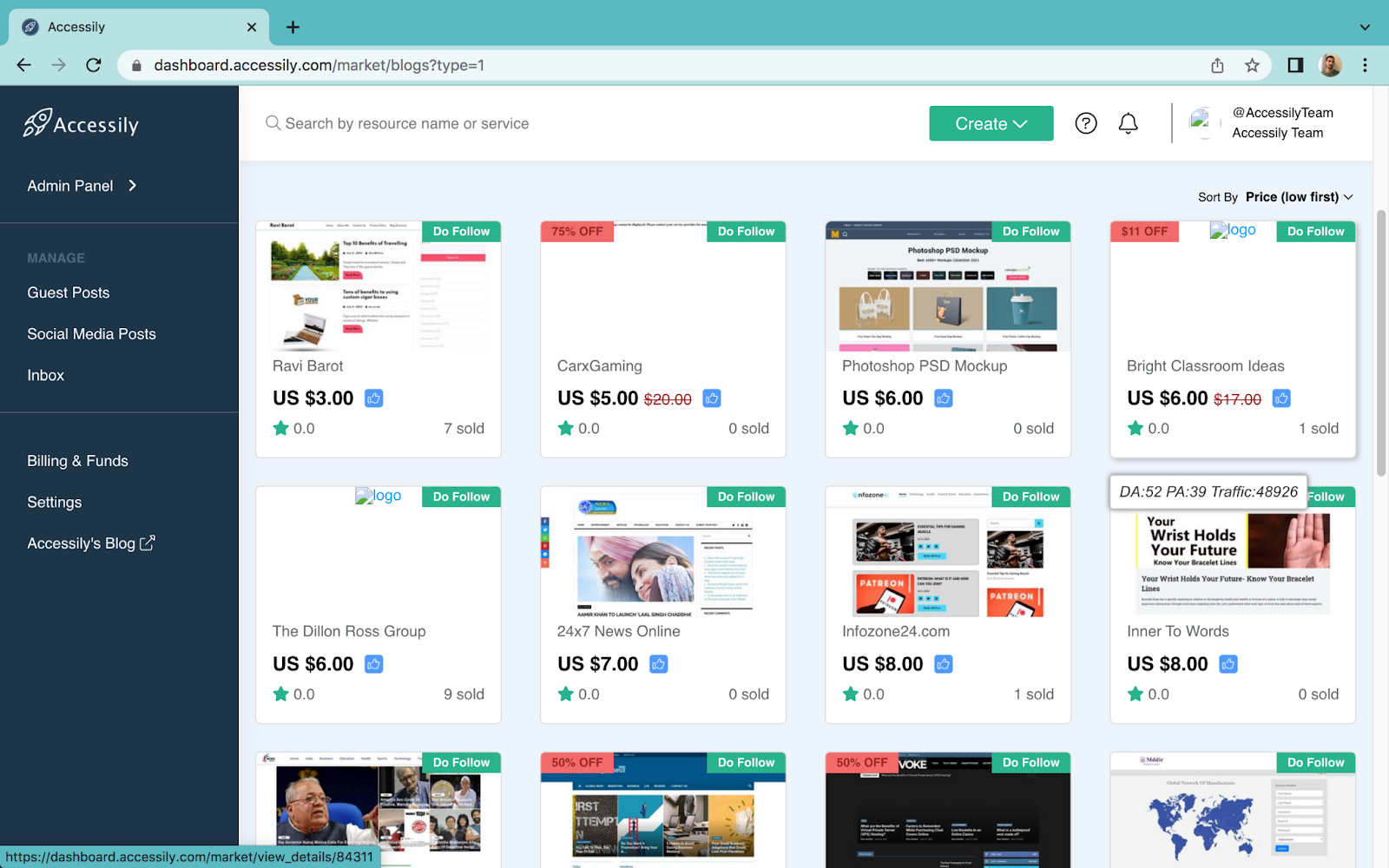The image size is (1389, 868).
Task: Open the Ravi Barot listing title
Action: click(308, 366)
